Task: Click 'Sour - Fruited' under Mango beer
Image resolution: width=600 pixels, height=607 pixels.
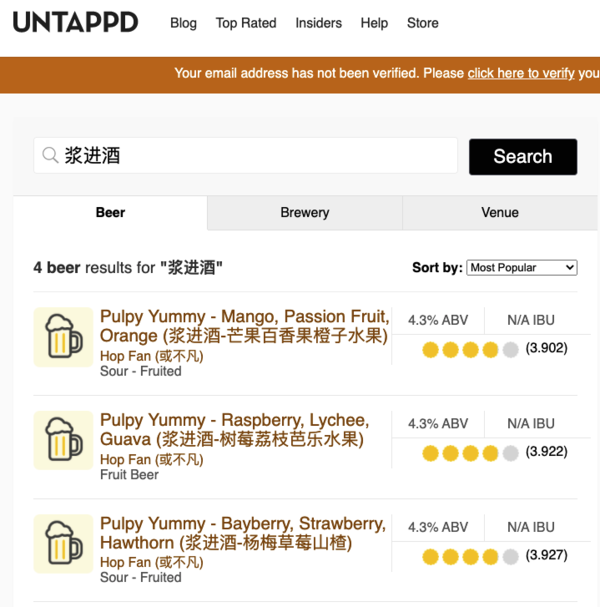Action: click(141, 371)
